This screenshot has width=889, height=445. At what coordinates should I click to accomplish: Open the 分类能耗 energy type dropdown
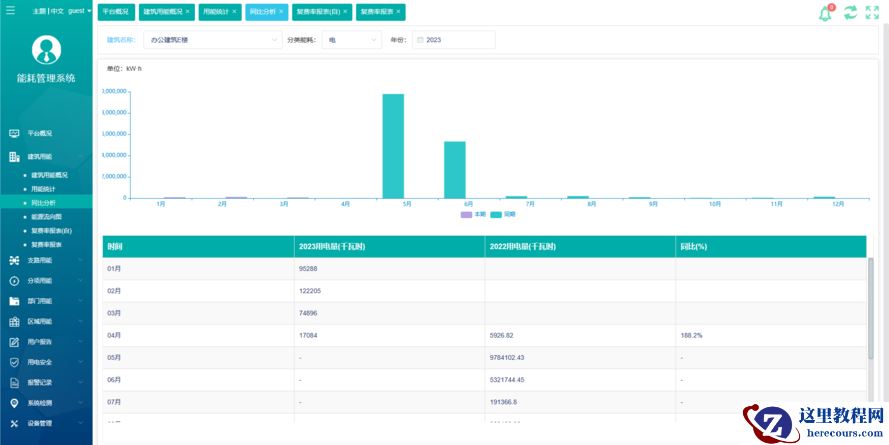point(352,40)
